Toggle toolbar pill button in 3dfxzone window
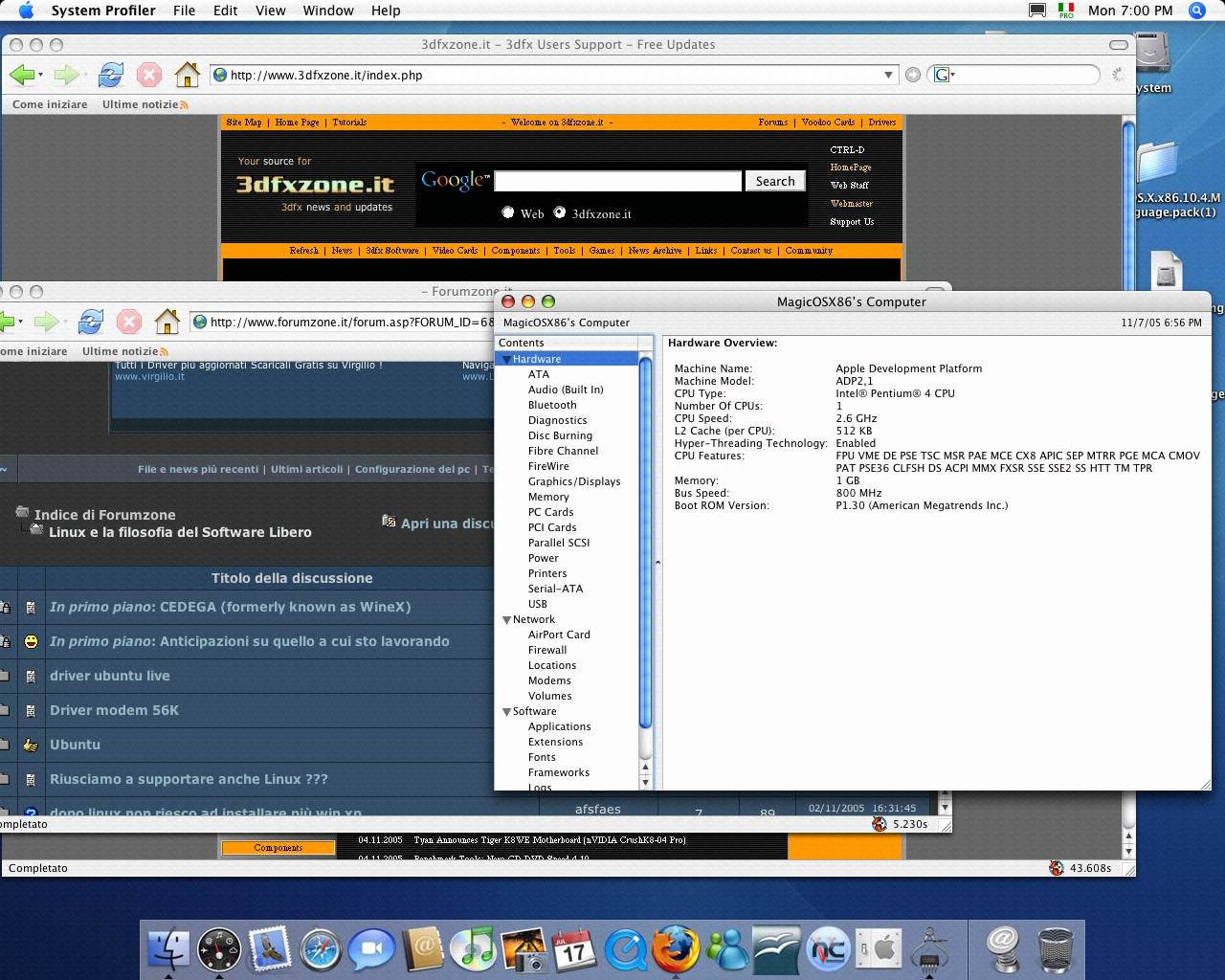Image resolution: width=1225 pixels, height=980 pixels. (x=1119, y=45)
